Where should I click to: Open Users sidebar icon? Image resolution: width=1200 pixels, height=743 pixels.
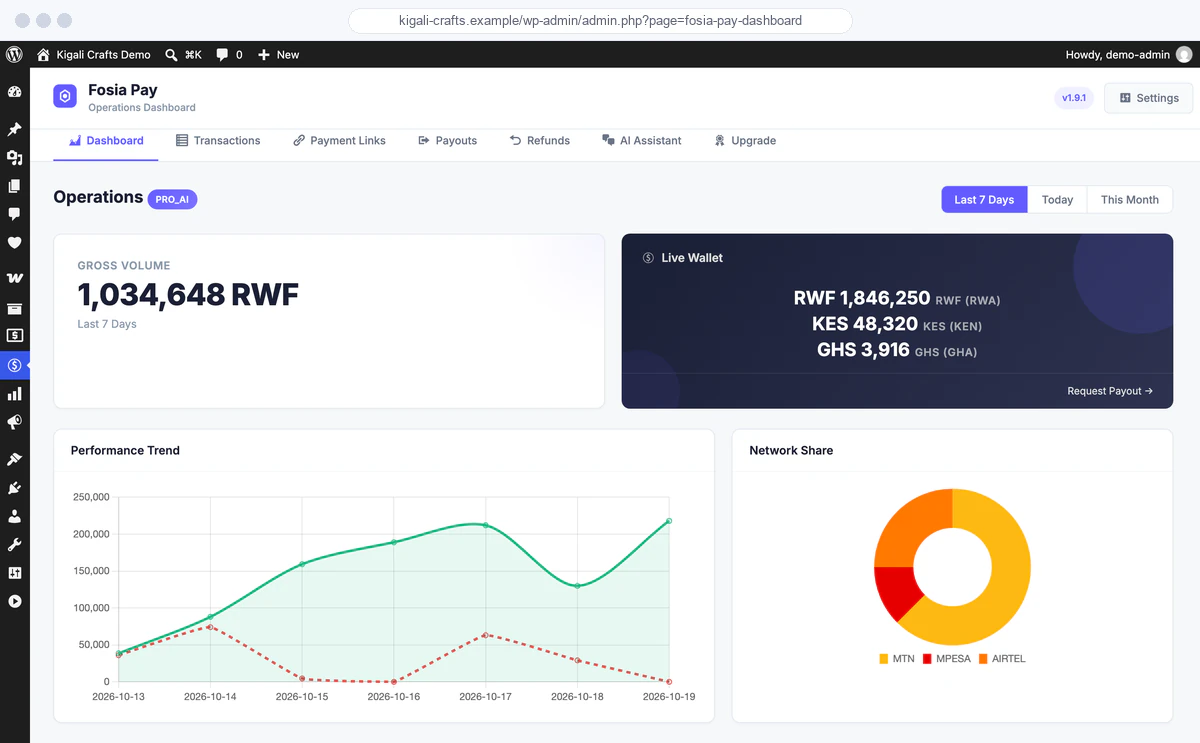click(x=14, y=516)
